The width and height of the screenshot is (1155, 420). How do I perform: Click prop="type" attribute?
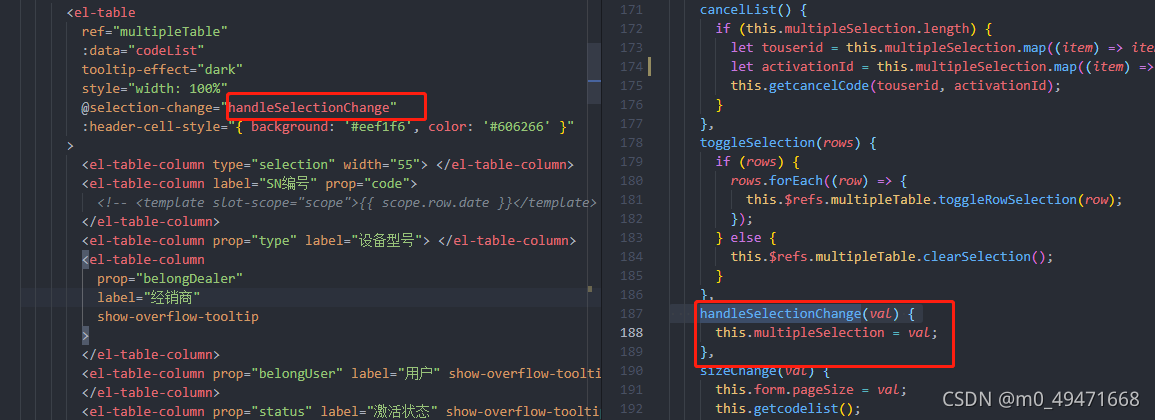click(x=256, y=241)
